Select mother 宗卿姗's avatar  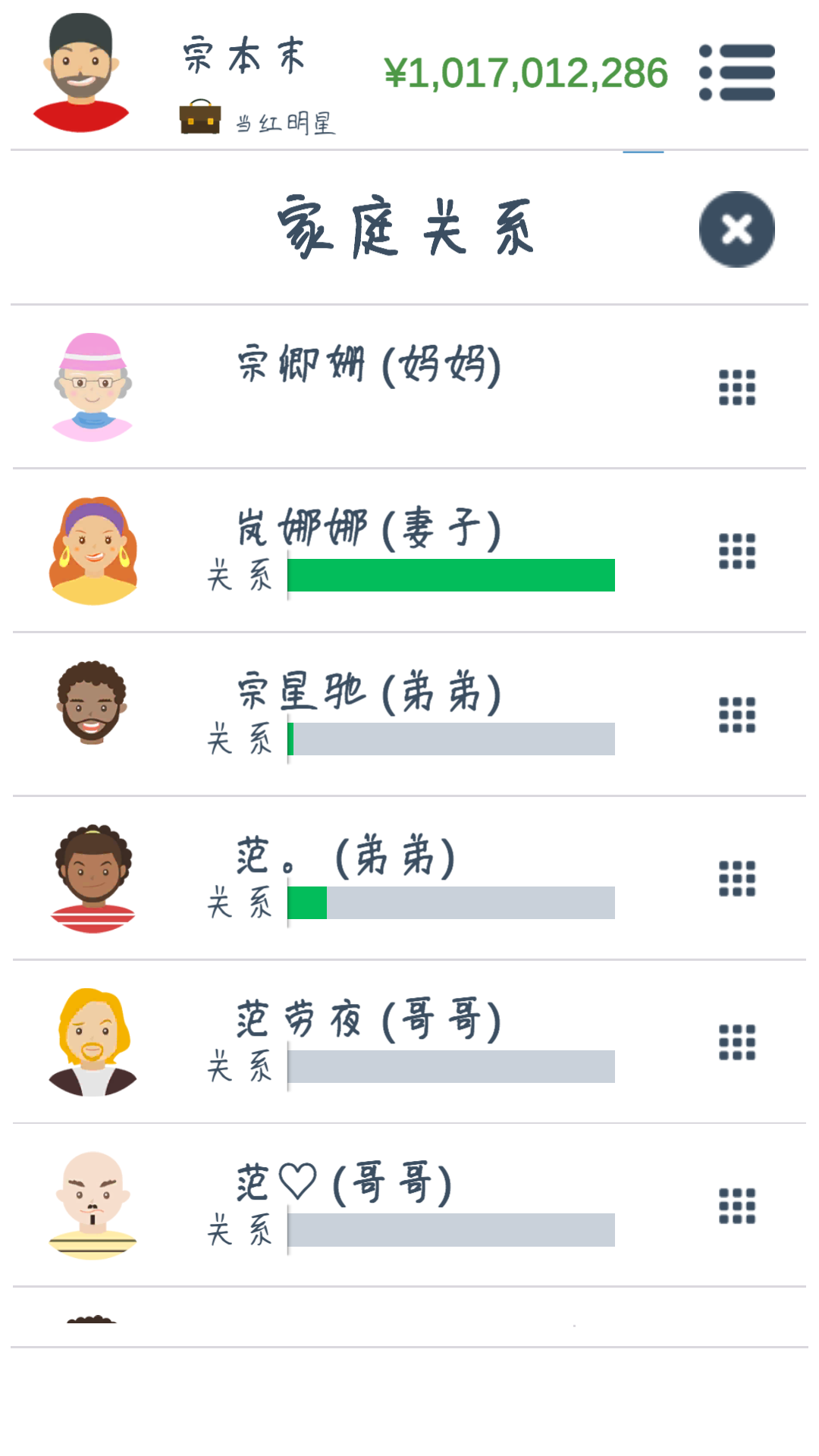93,388
